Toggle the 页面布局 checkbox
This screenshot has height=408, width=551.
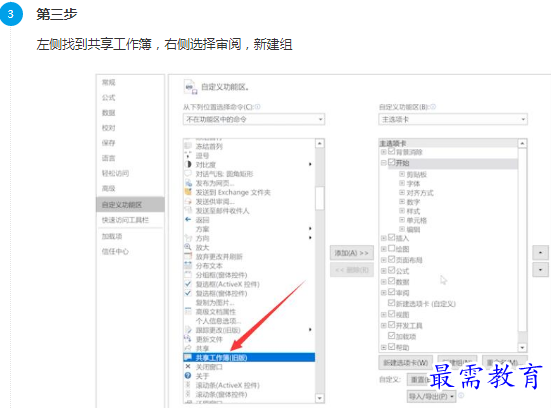click(391, 259)
